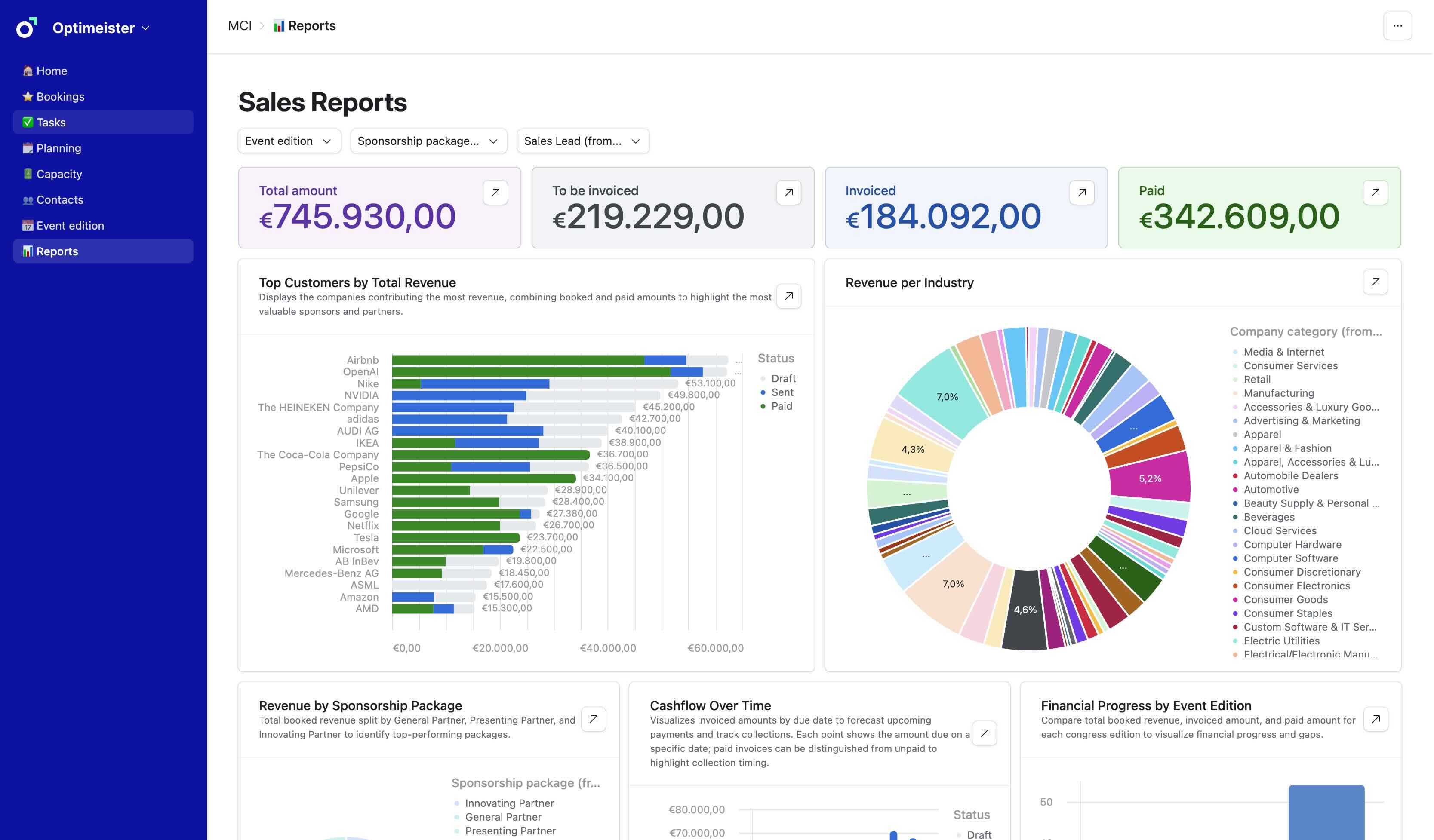The width and height of the screenshot is (1434, 840).
Task: Click the MCI breadcrumb link
Action: click(240, 26)
